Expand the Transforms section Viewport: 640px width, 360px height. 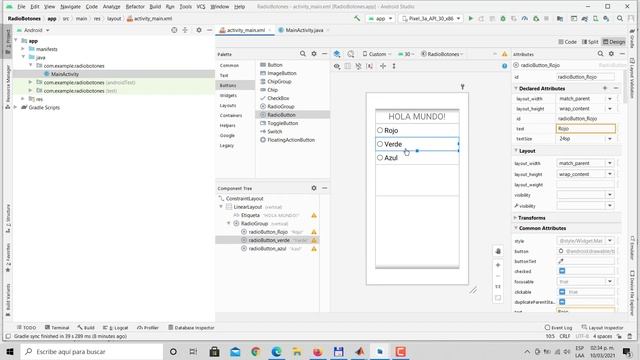point(516,218)
